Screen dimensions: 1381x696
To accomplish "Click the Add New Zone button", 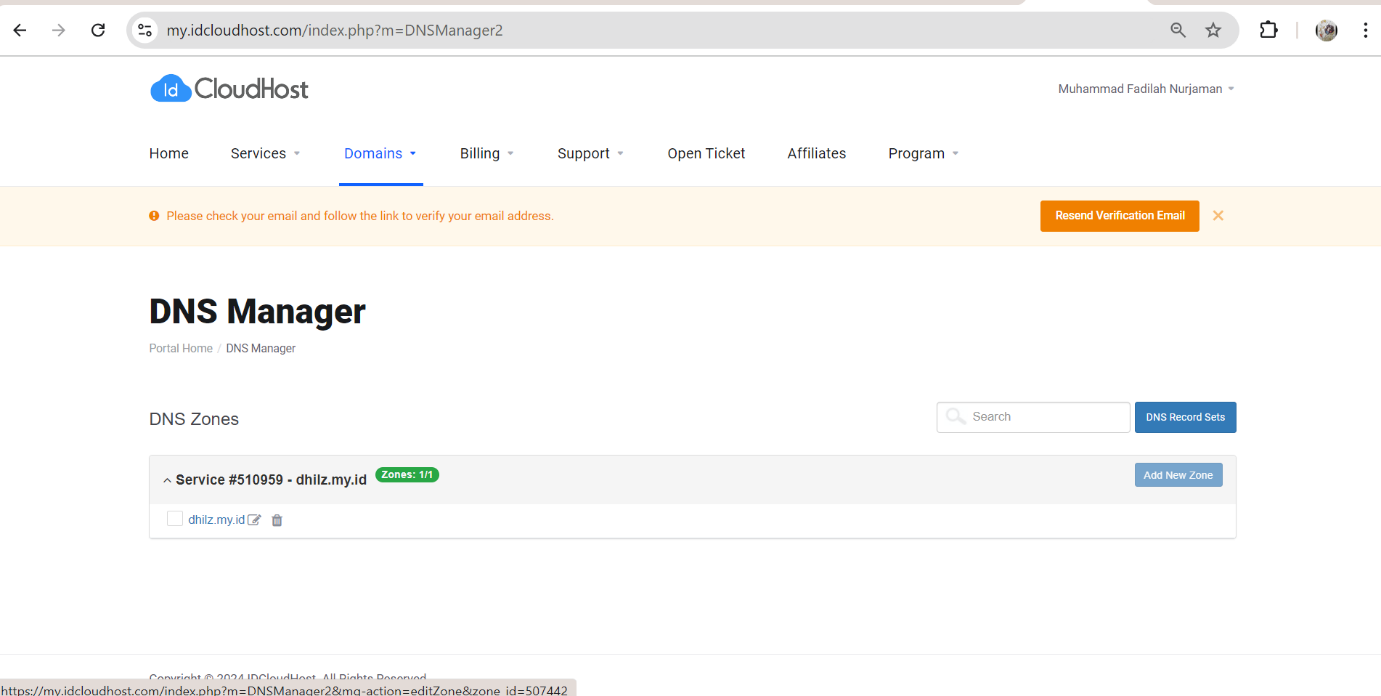I will click(1179, 475).
